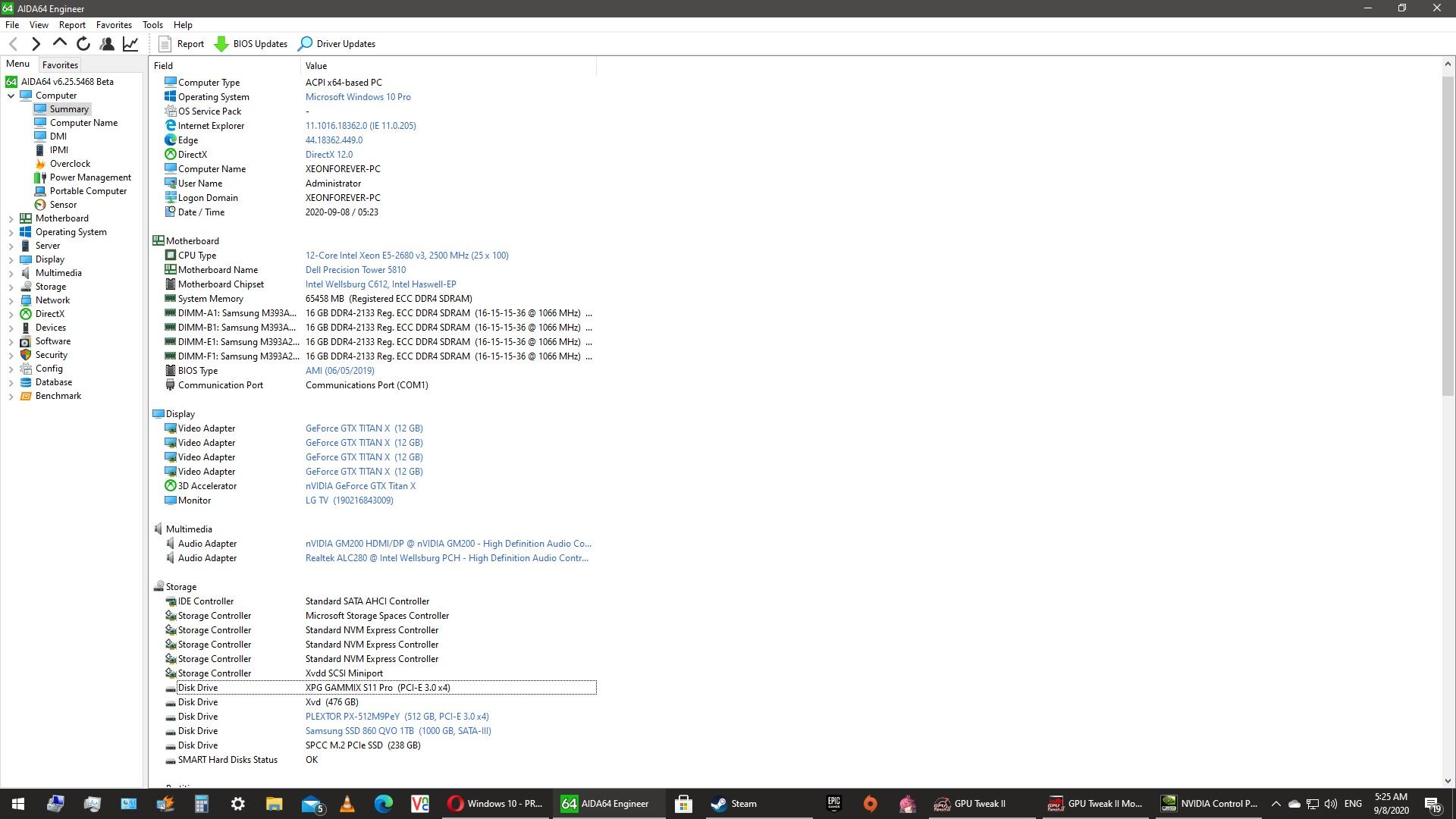The height and width of the screenshot is (819, 1456).
Task: Click the AIDA64 v6.25.5468 Beta root item
Action: click(x=67, y=82)
